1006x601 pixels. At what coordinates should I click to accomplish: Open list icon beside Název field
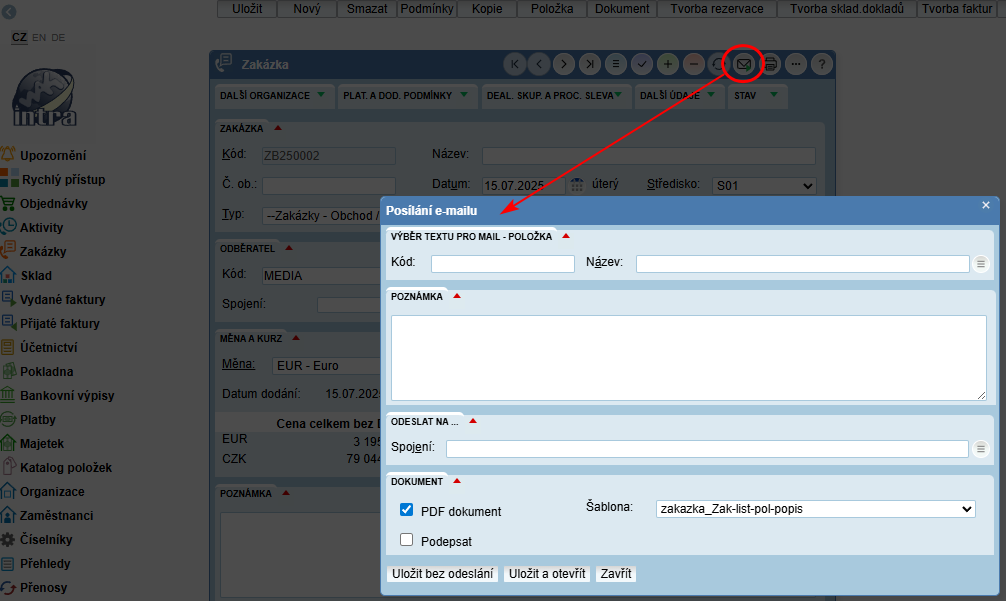(981, 263)
